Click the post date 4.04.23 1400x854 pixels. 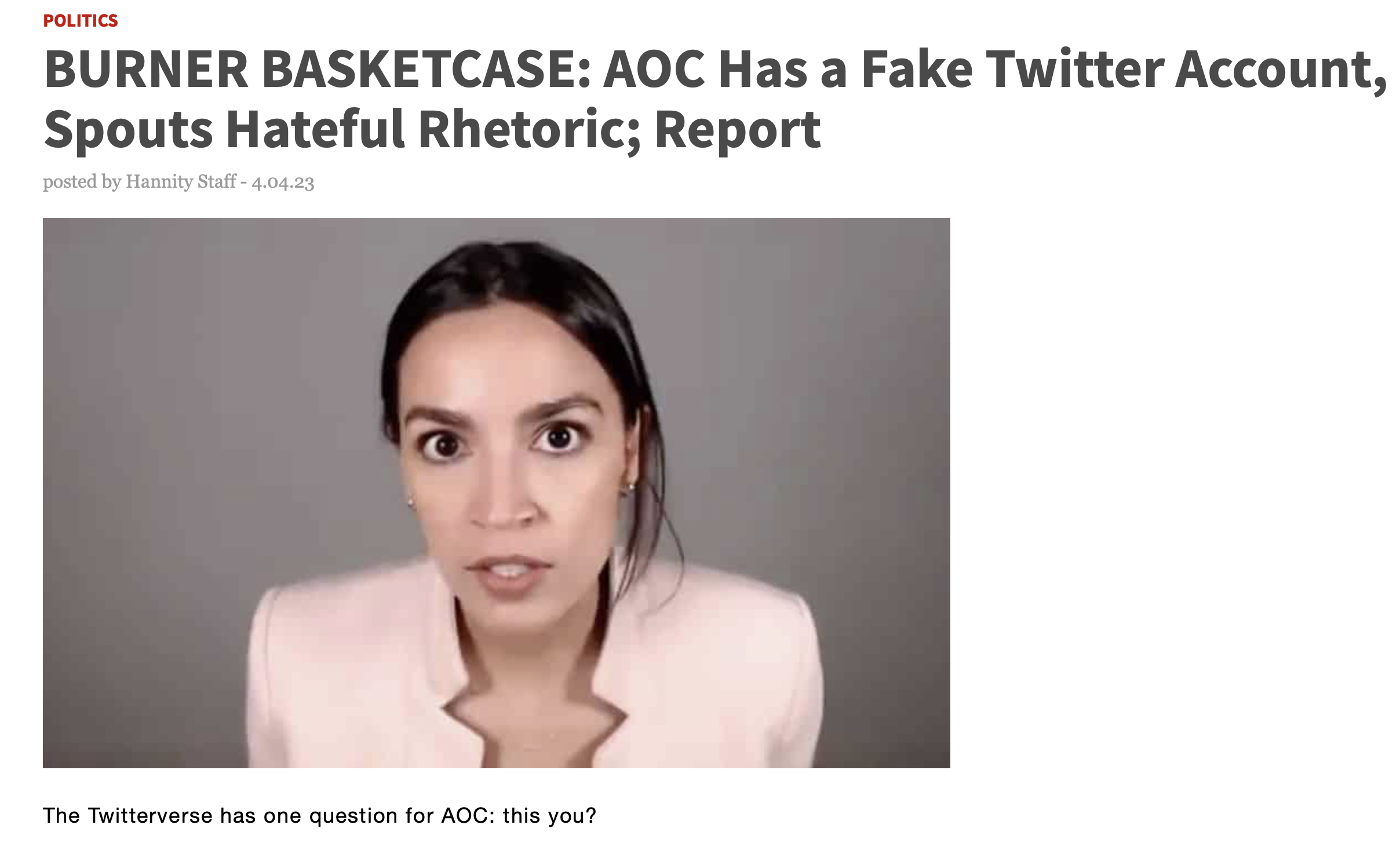(283, 183)
